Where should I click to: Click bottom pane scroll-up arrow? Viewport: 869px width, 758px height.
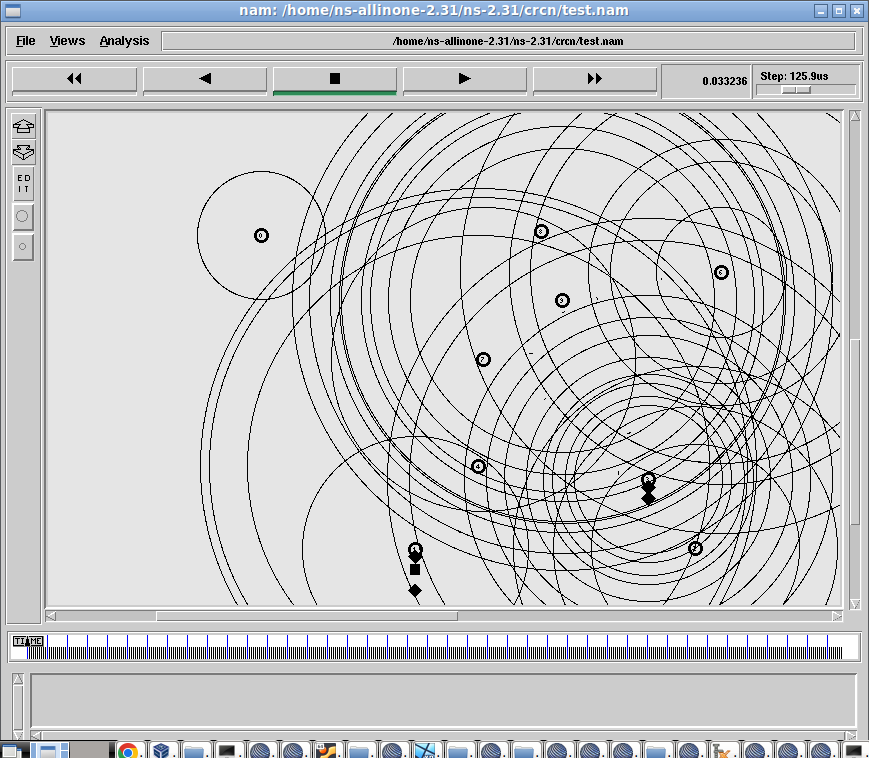[x=18, y=679]
